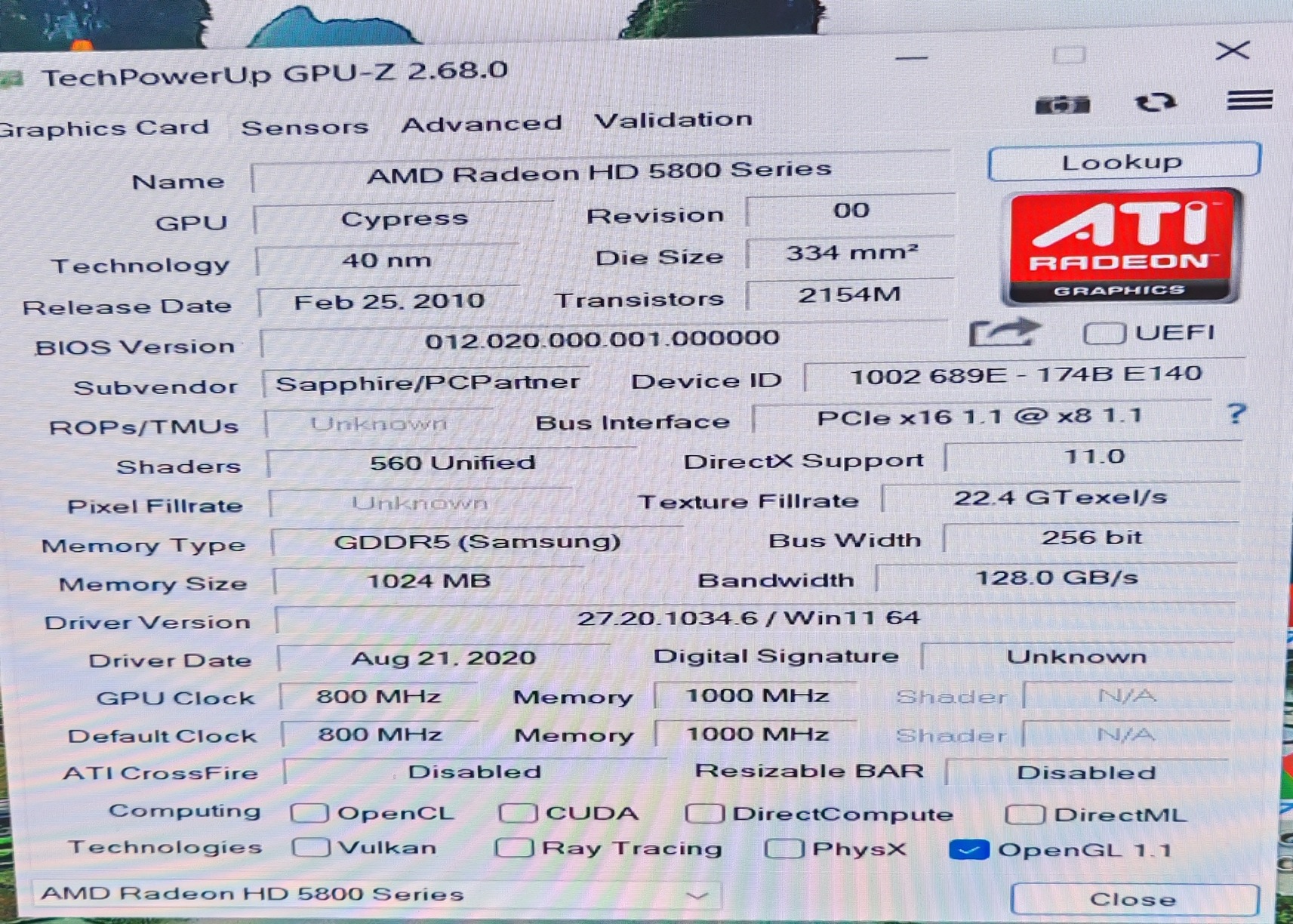Switch to the Sensors tab
Screen dimensions: 1293x924
[305, 127]
